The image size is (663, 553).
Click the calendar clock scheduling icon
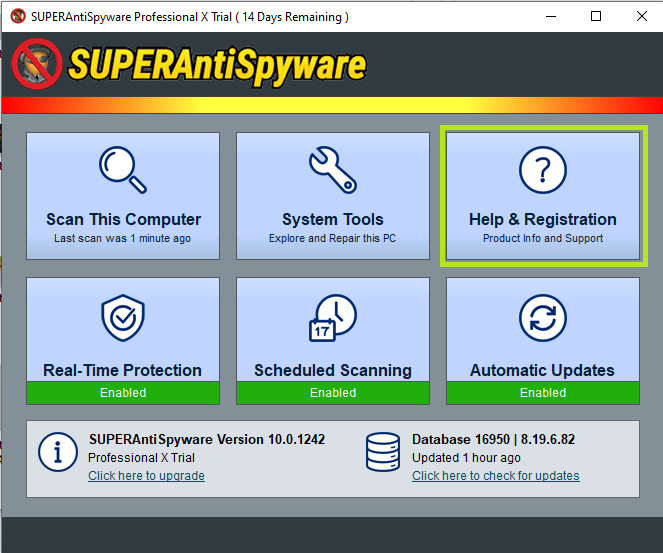(x=333, y=318)
